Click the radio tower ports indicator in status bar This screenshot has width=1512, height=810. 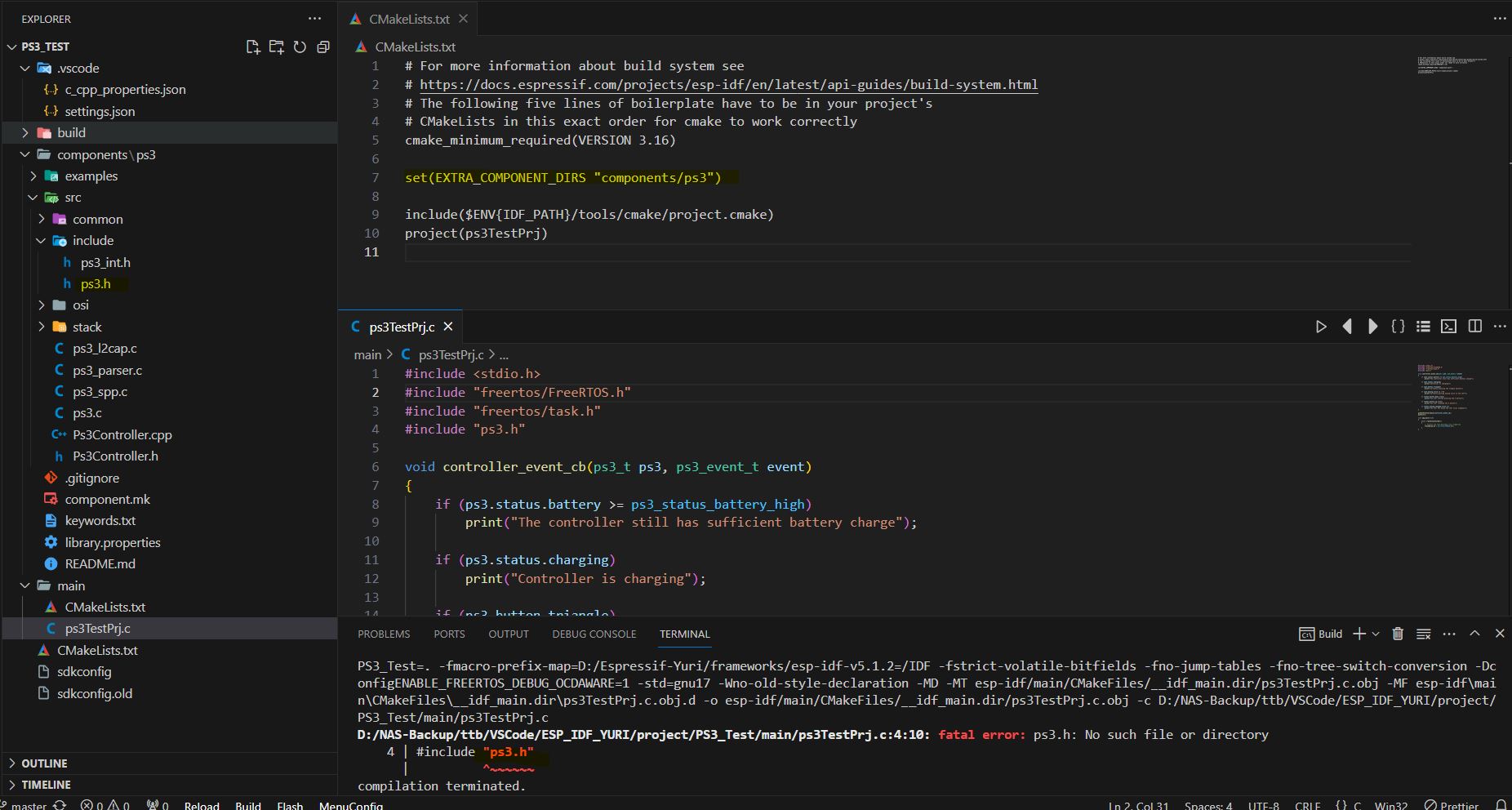tap(158, 805)
